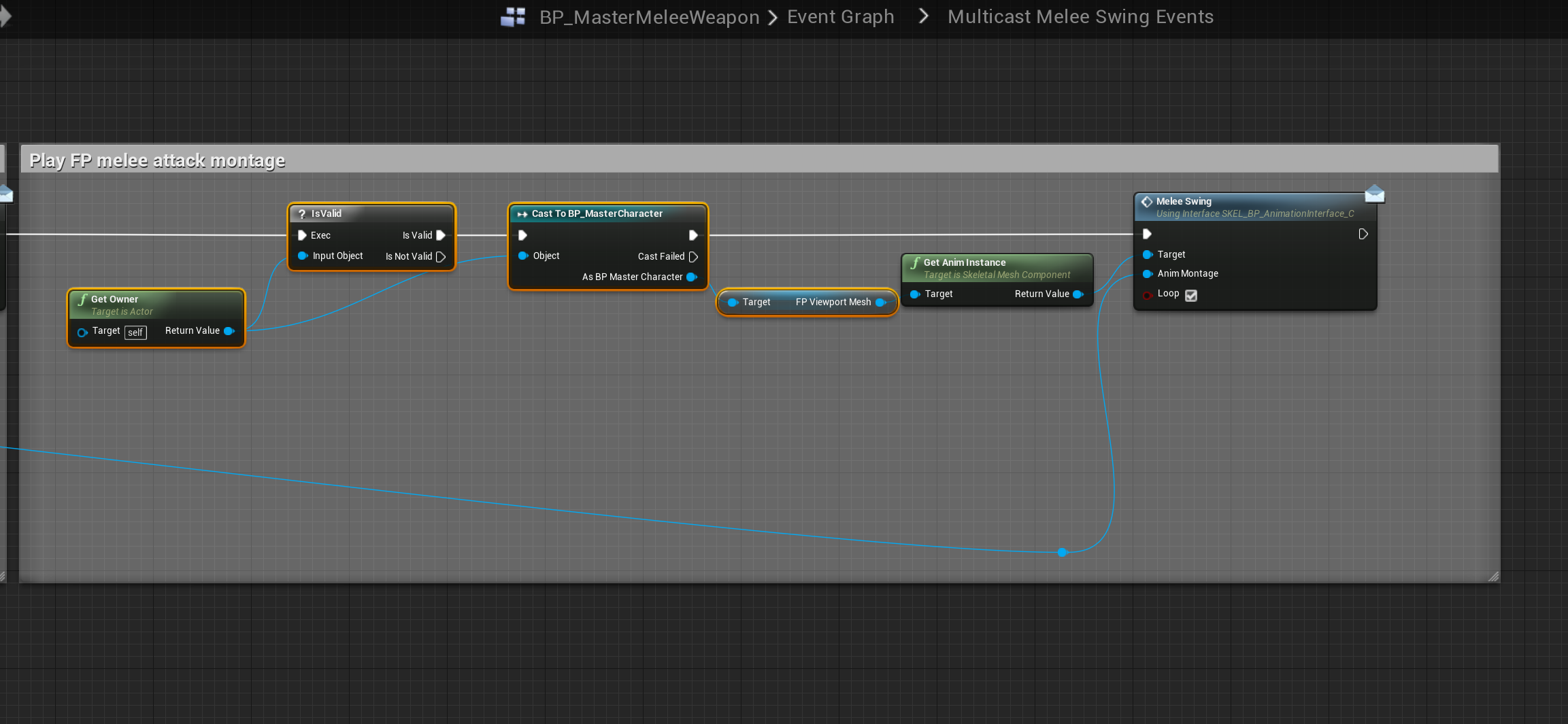Click the Melee Swing exec output pin

click(1363, 235)
